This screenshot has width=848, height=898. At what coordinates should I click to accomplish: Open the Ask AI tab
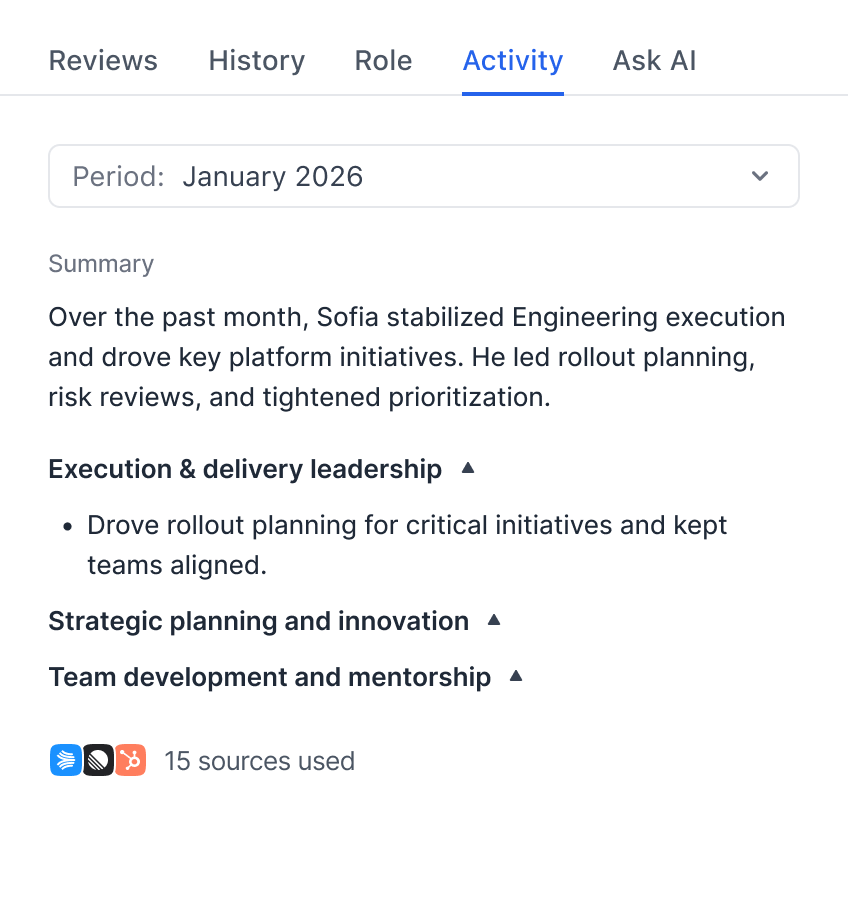(x=654, y=61)
